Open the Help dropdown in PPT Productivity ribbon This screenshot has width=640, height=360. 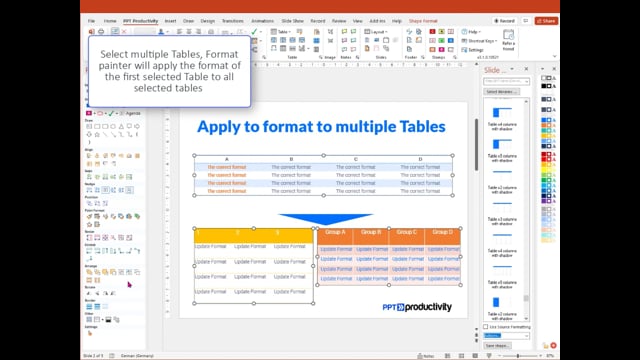pyautogui.click(x=471, y=31)
